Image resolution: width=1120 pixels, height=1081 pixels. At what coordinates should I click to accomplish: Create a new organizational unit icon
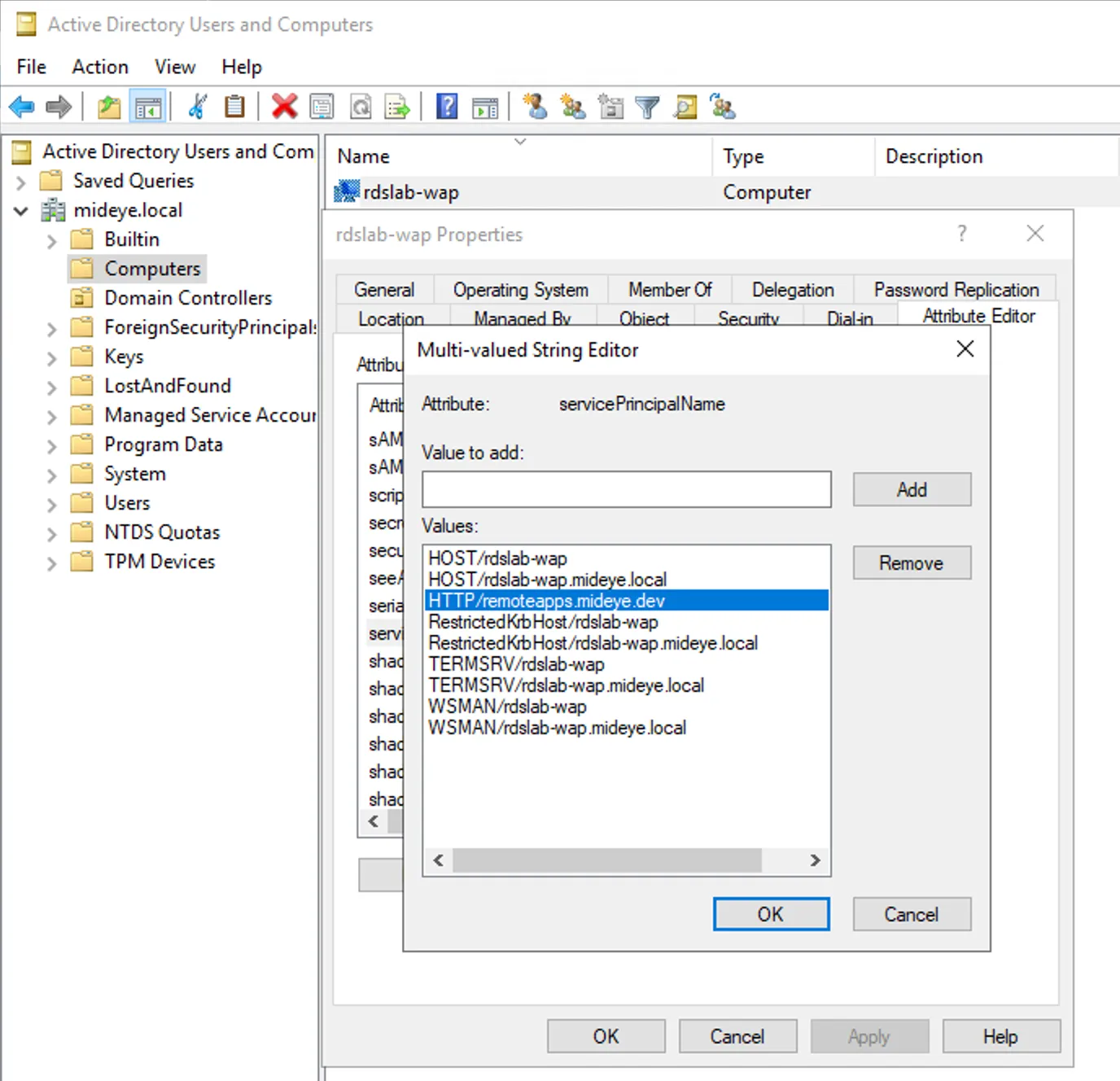pos(610,106)
